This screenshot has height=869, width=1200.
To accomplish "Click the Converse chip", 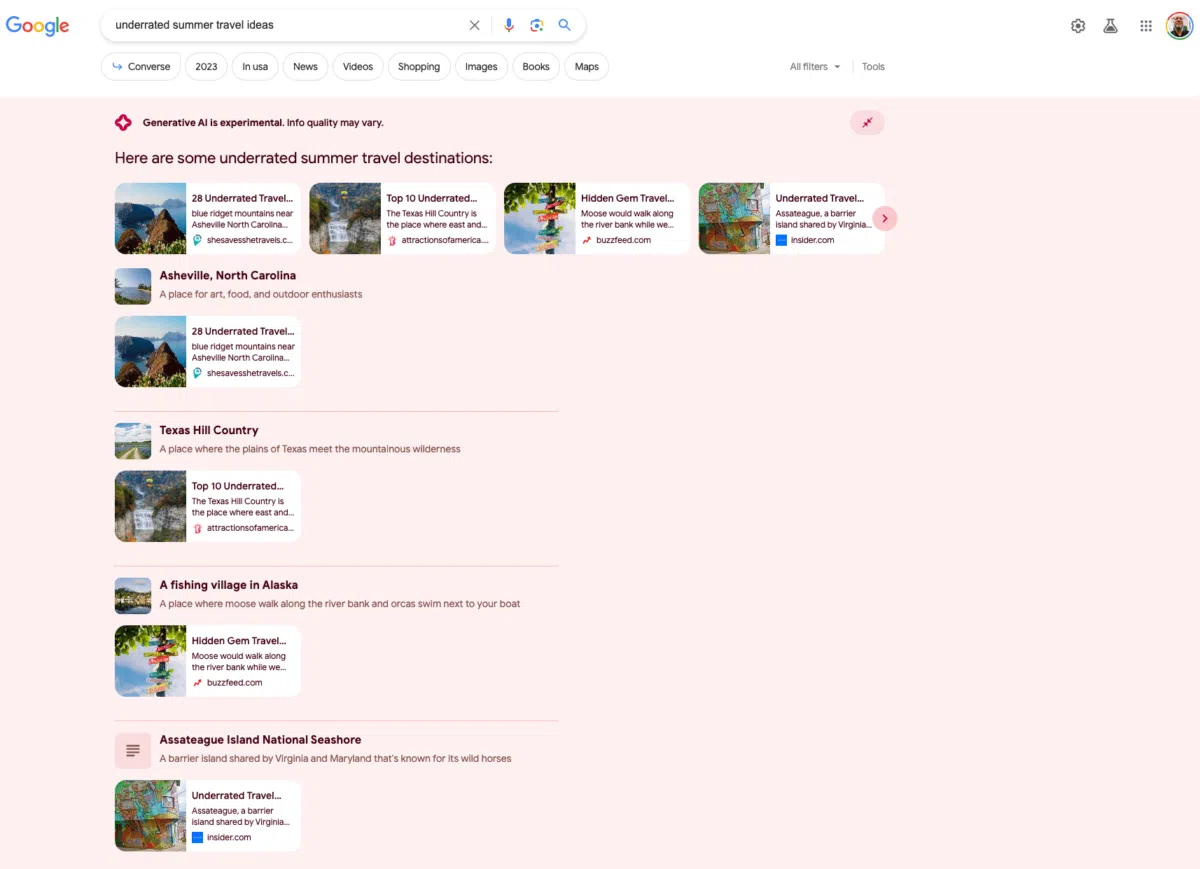I will pyautogui.click(x=141, y=67).
